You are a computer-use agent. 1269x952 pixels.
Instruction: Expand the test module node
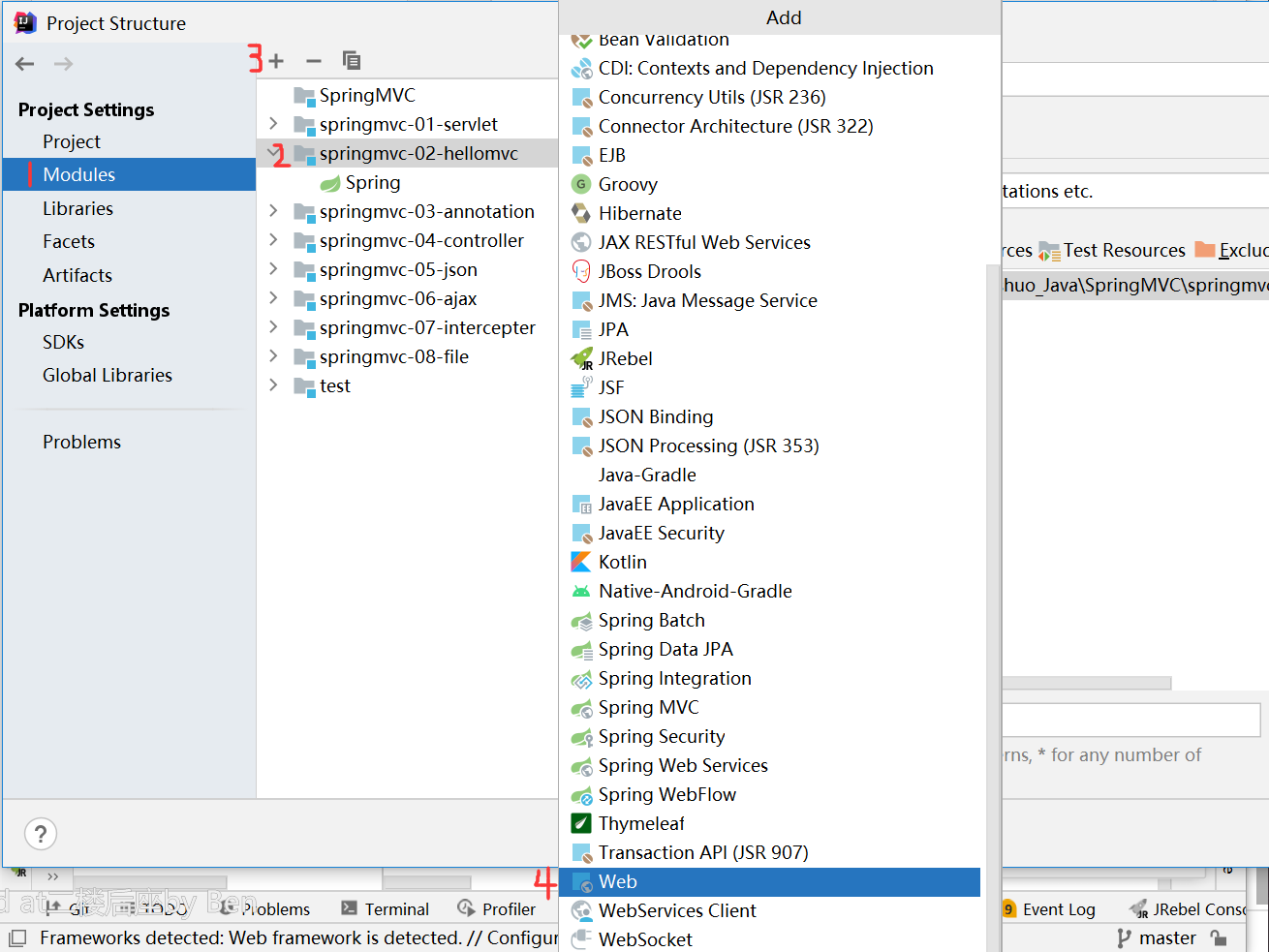coord(272,385)
